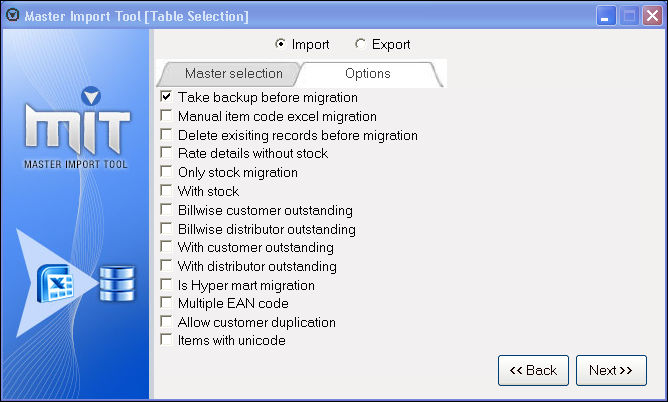Close the Master Import Tool window
Screen dimensions: 668x402
[650, 16]
